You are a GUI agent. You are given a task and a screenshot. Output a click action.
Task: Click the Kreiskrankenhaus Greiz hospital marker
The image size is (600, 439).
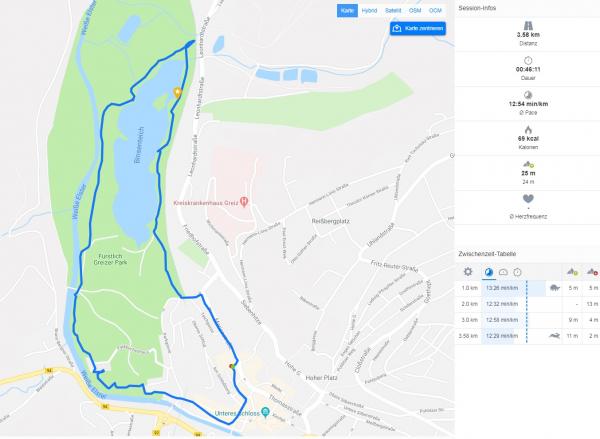pos(244,202)
